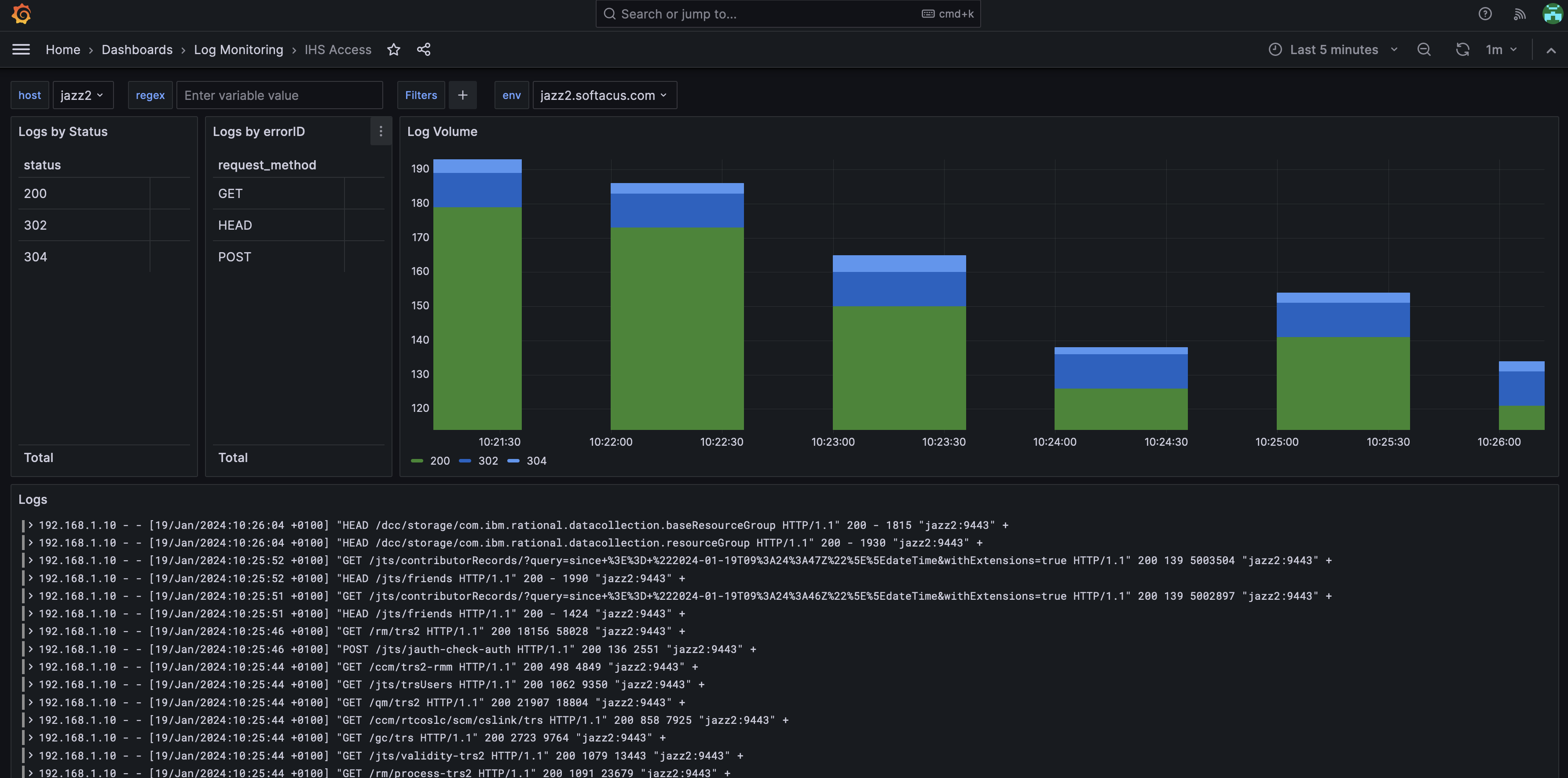The width and height of the screenshot is (1568, 778).
Task: Click the Grafana logo
Action: [21, 13]
